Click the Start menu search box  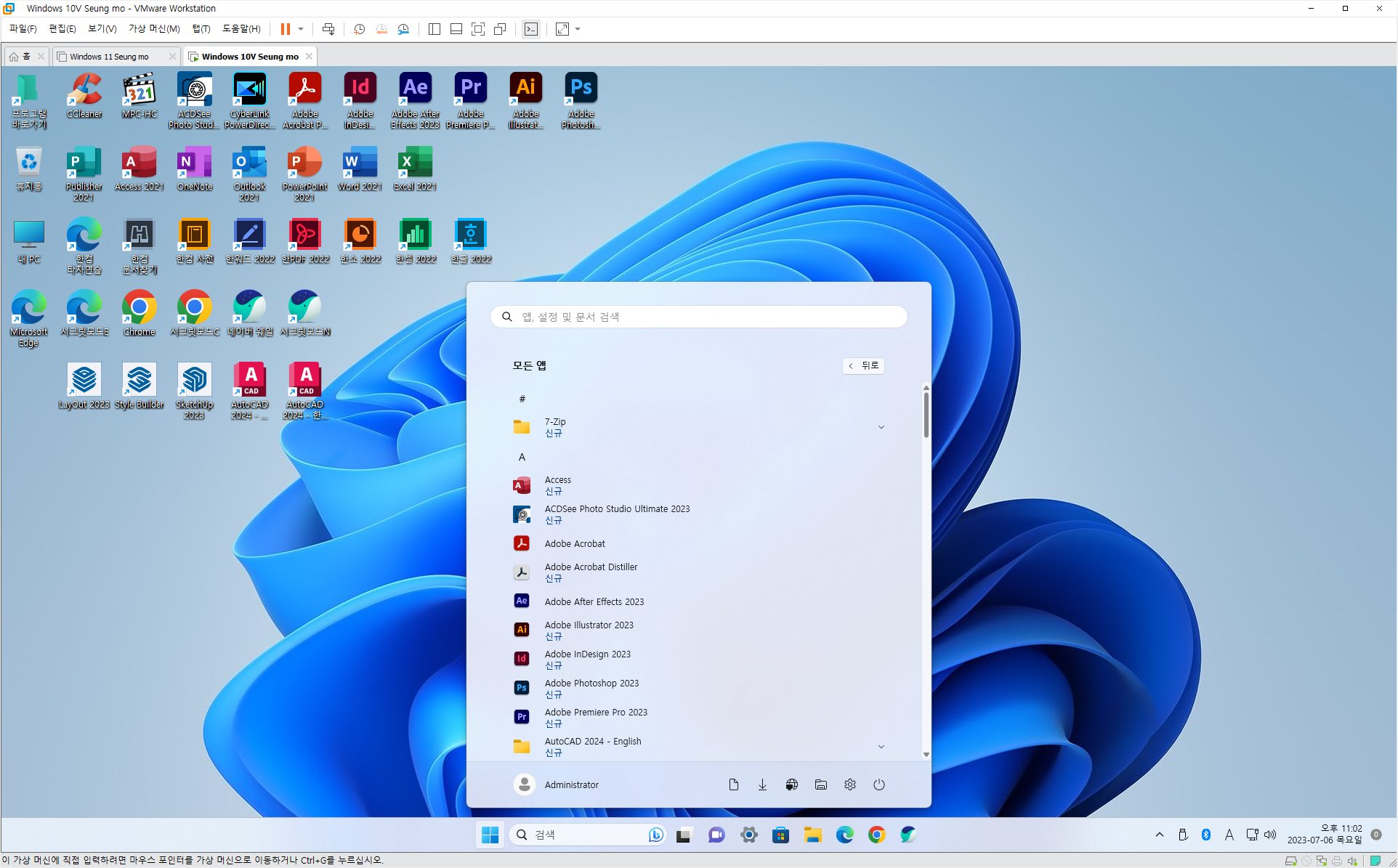coord(699,317)
